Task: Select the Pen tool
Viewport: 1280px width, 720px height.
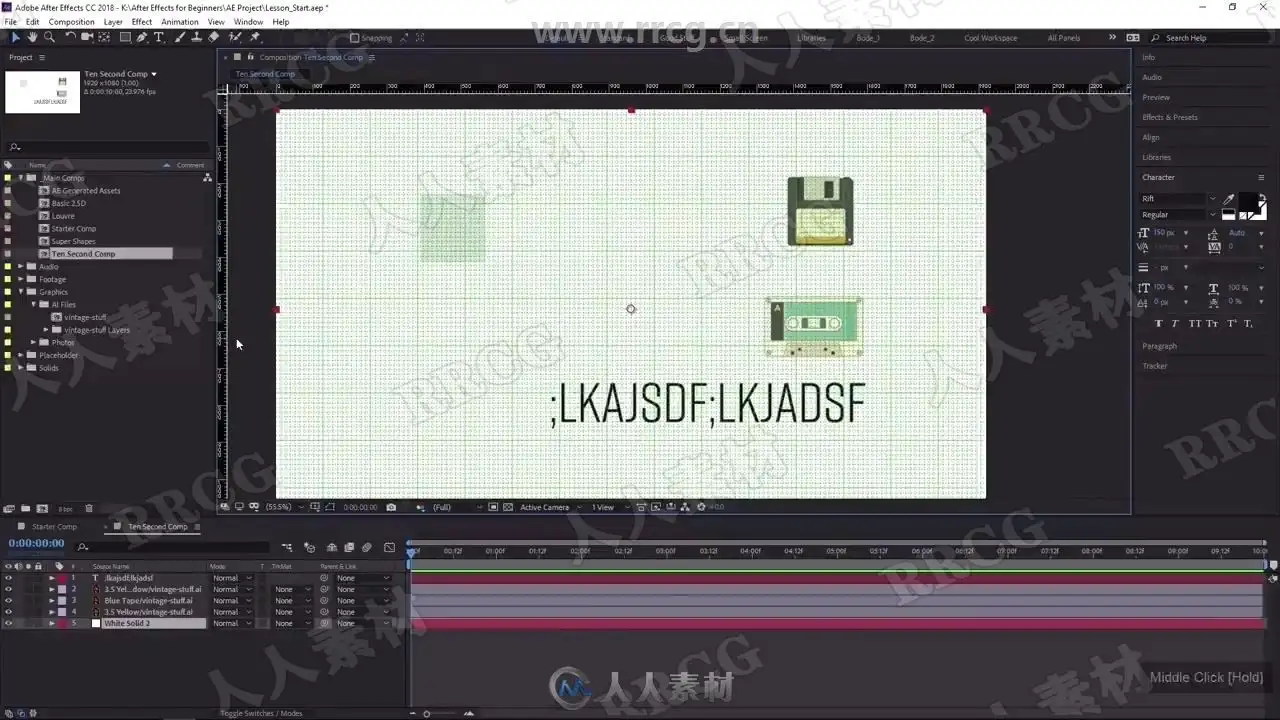Action: coord(142,37)
